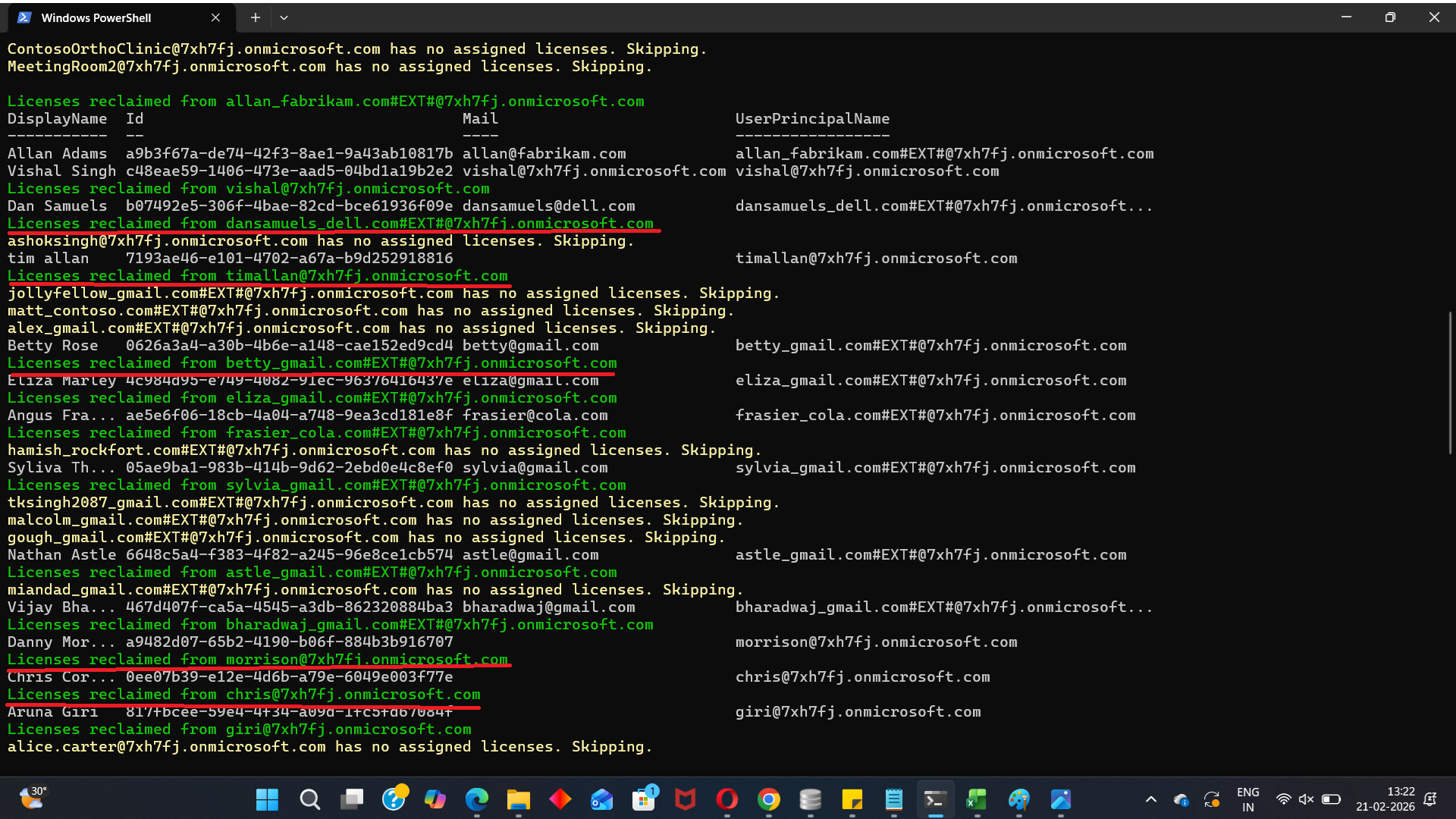Open the clock and date panel
The height and width of the screenshot is (819, 1456).
coord(1385,799)
